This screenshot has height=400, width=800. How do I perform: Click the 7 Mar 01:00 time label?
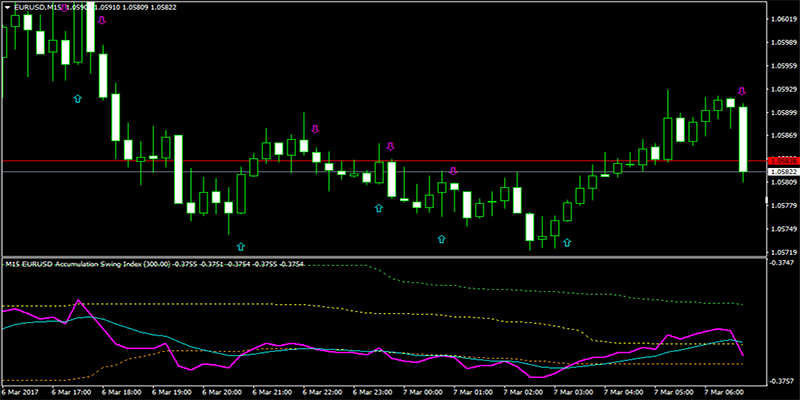click(473, 393)
